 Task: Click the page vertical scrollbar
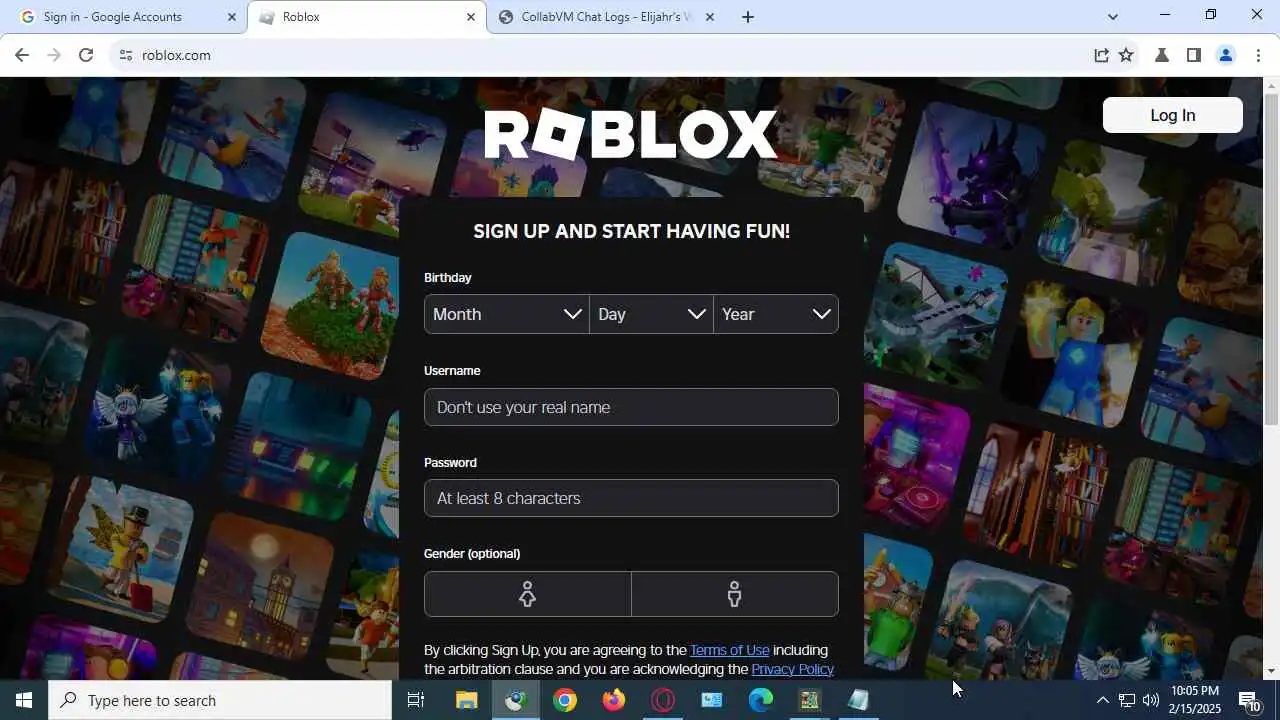1271,260
